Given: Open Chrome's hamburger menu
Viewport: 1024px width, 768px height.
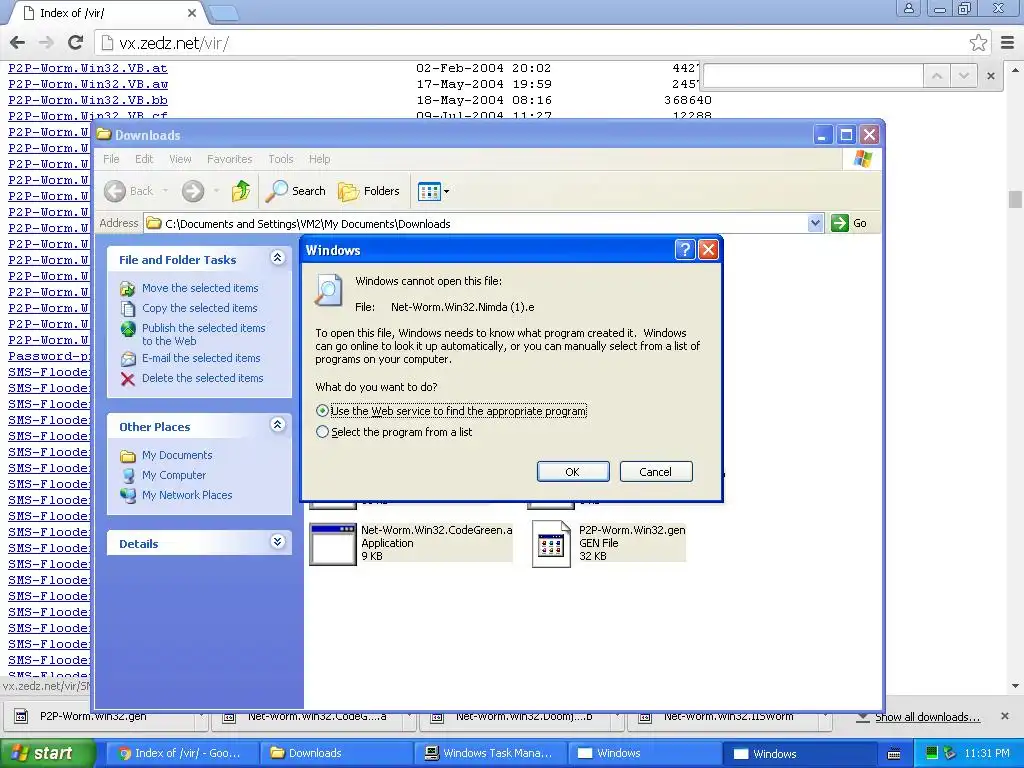Looking at the screenshot, I should point(1008,43).
